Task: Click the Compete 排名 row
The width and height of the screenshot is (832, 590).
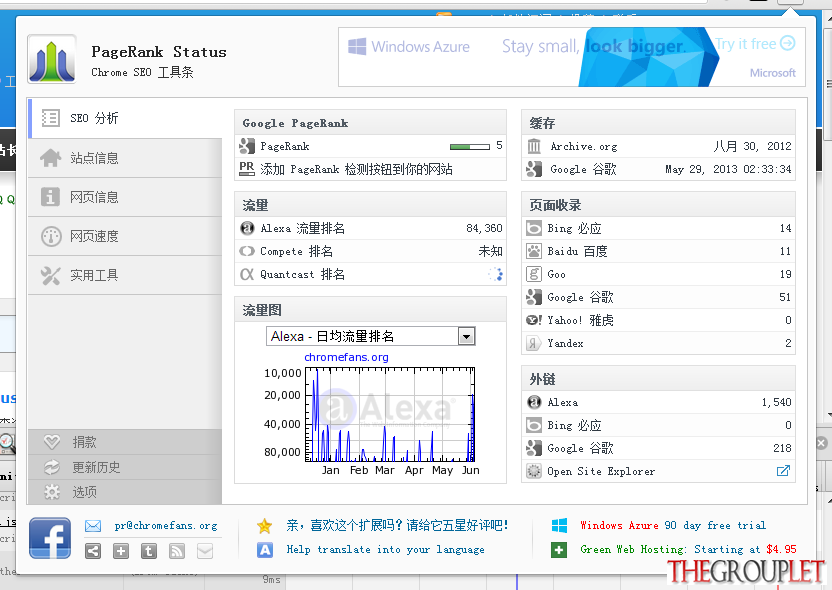Action: click(370, 251)
